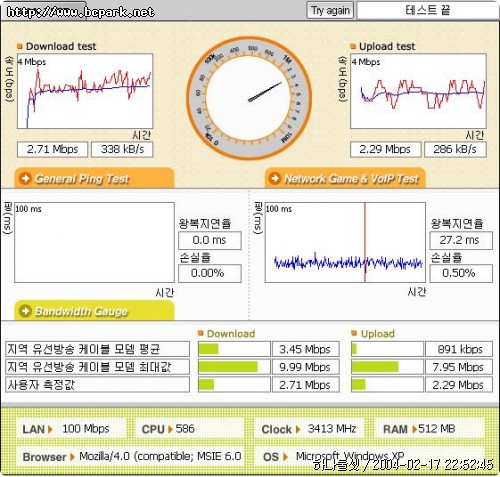
Task: Select the 2.29 Mbps upload result box
Action: click(x=385, y=149)
